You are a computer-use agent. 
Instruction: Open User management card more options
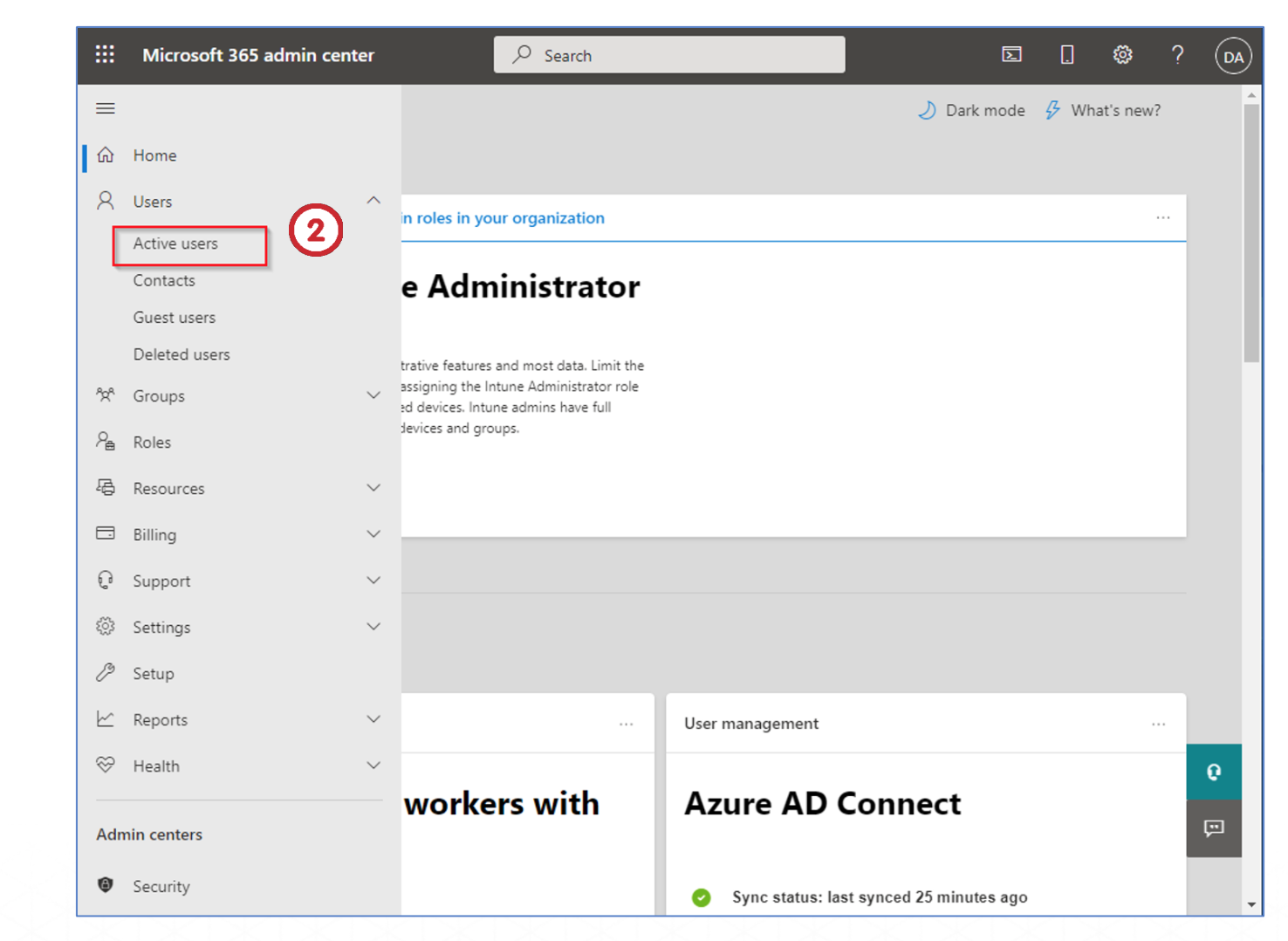click(1158, 724)
